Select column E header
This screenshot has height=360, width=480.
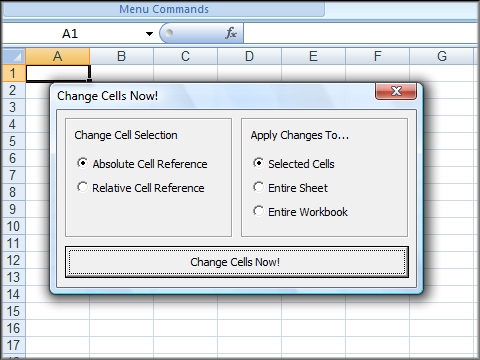coord(313,56)
